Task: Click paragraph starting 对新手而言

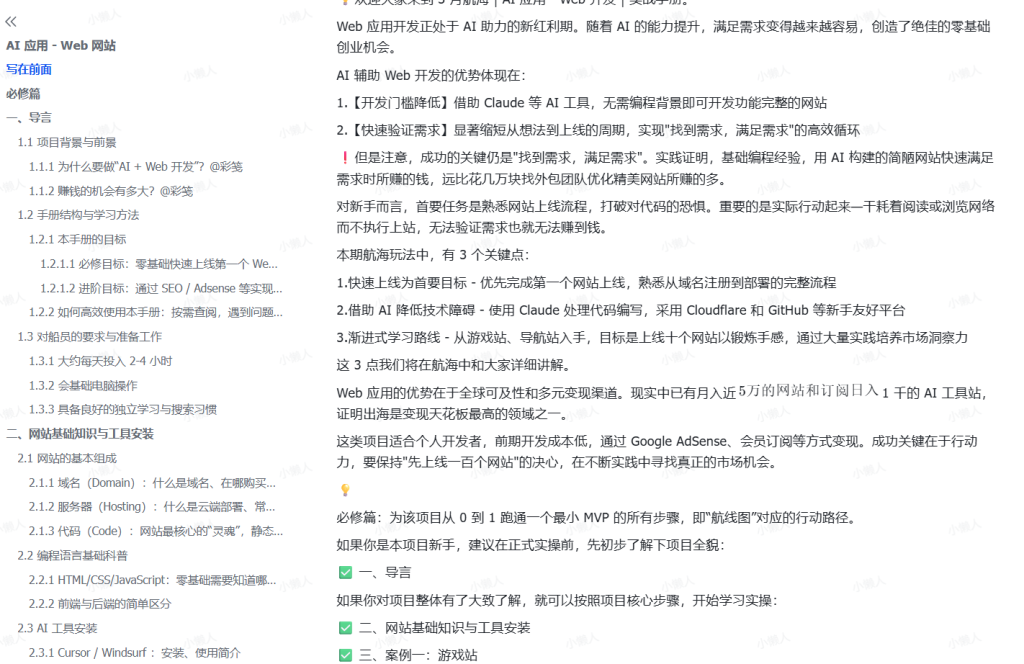Action: (x=665, y=217)
